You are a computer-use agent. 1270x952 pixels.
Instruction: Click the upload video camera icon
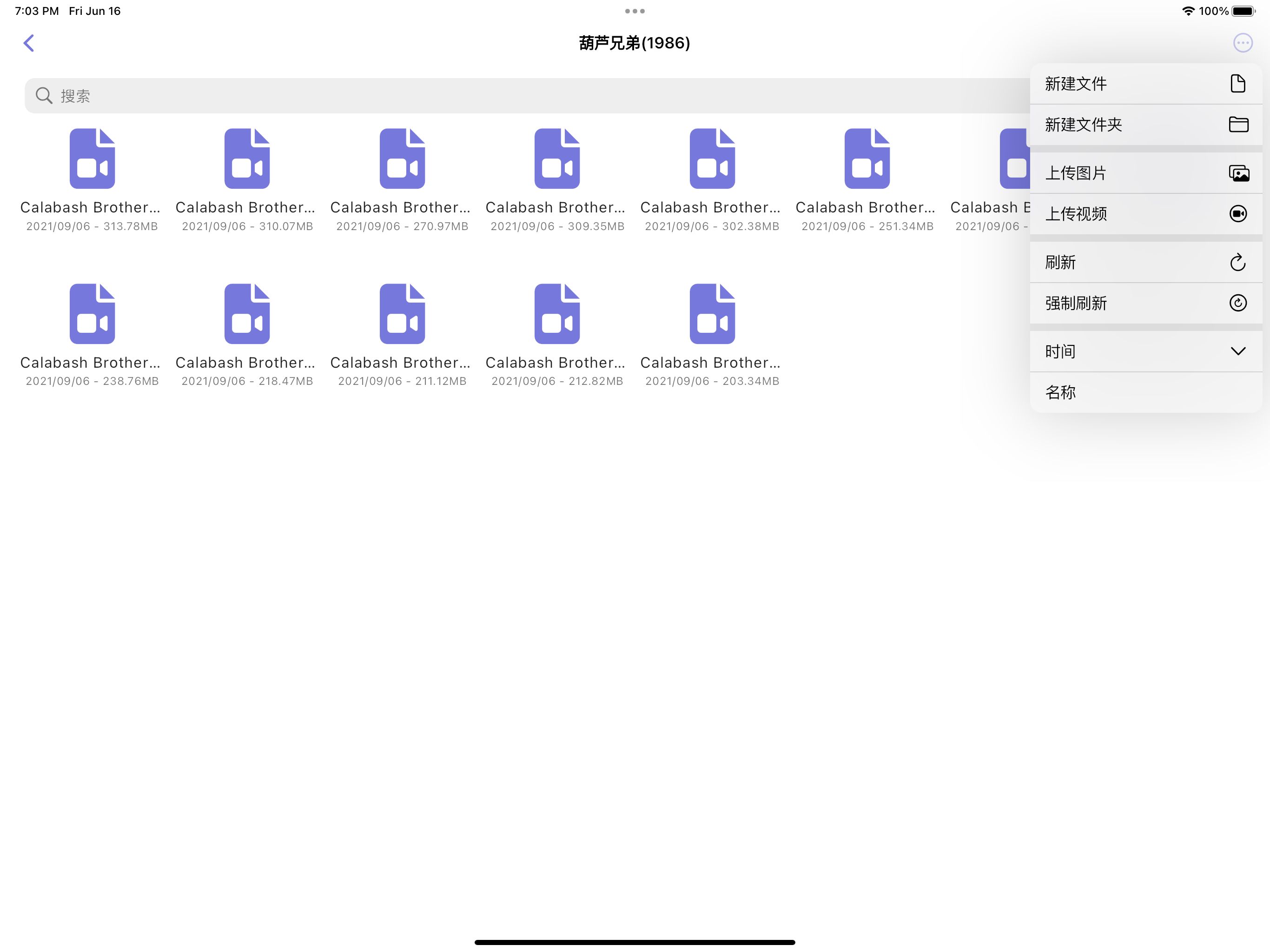pyautogui.click(x=1238, y=214)
